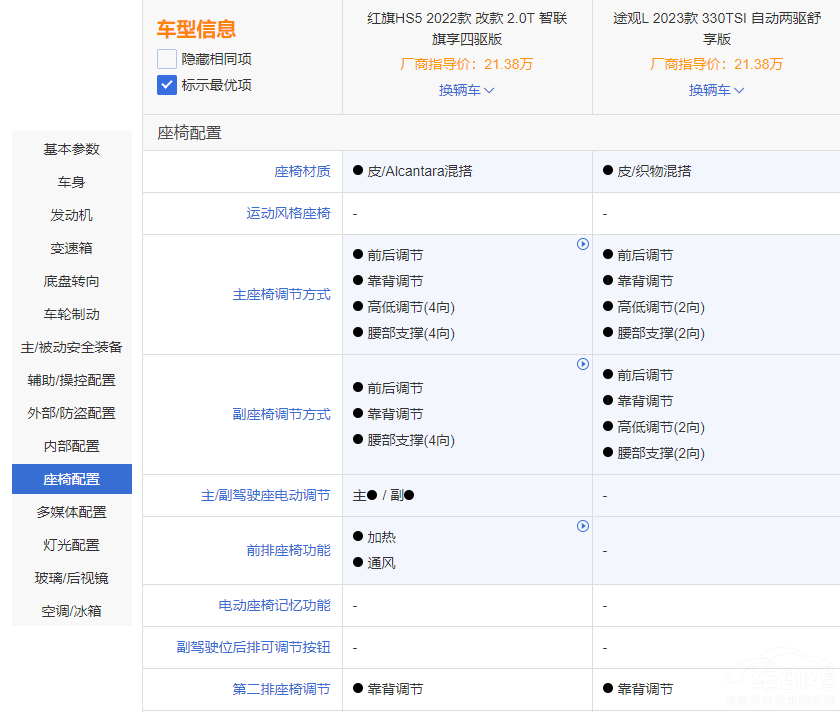
Task: Open 第二排座椅调节 parameter link
Action: click(x=281, y=689)
